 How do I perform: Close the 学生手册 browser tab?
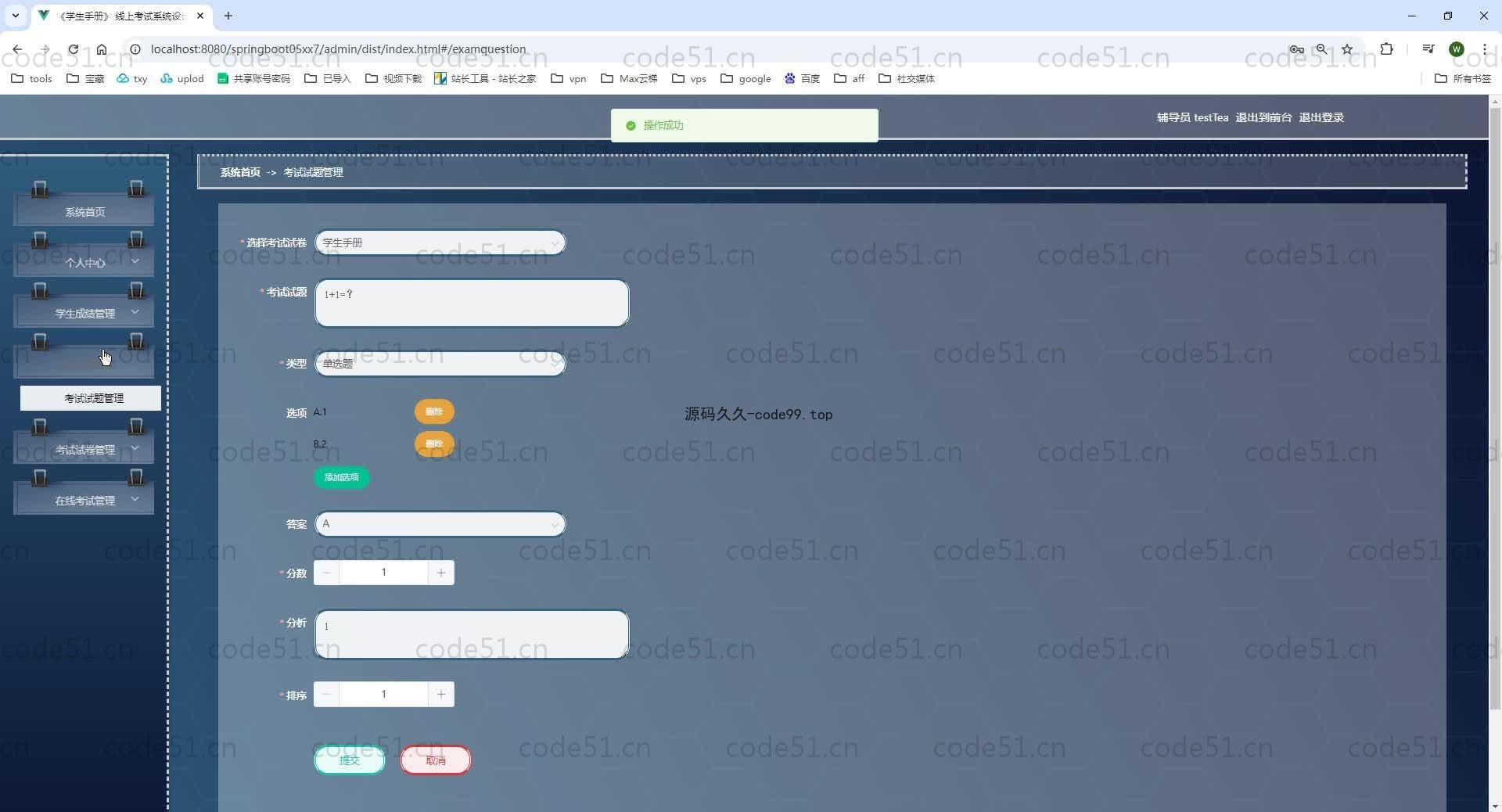click(200, 16)
